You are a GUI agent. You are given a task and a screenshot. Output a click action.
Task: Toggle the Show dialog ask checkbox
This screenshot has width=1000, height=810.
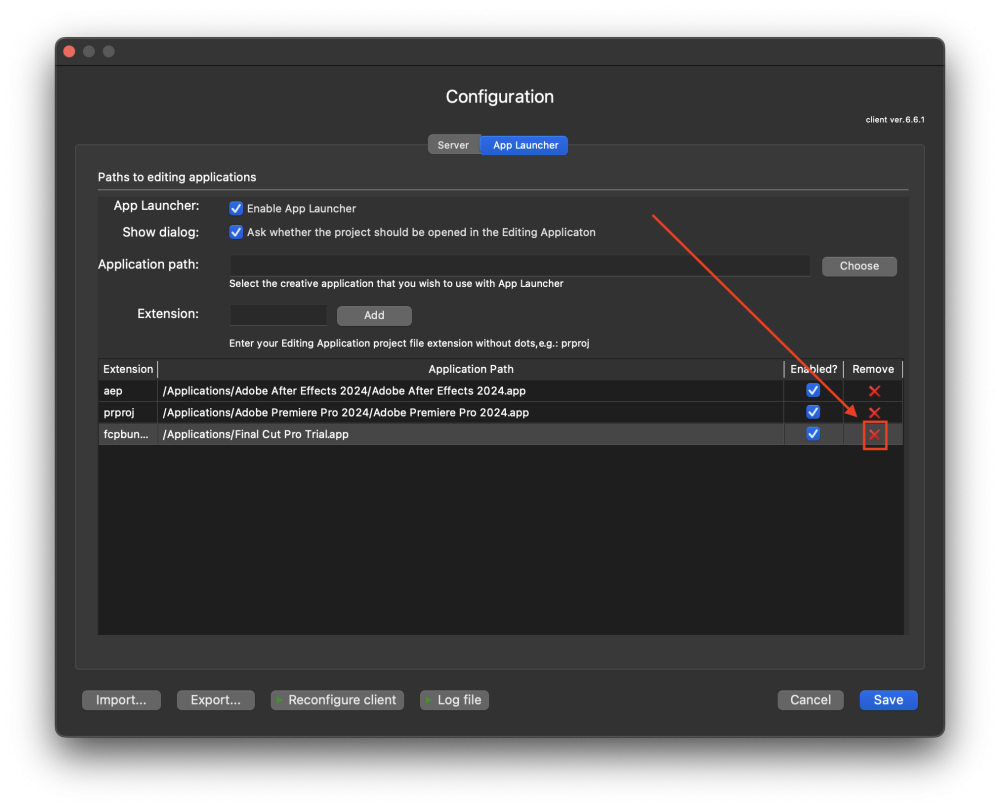(236, 232)
